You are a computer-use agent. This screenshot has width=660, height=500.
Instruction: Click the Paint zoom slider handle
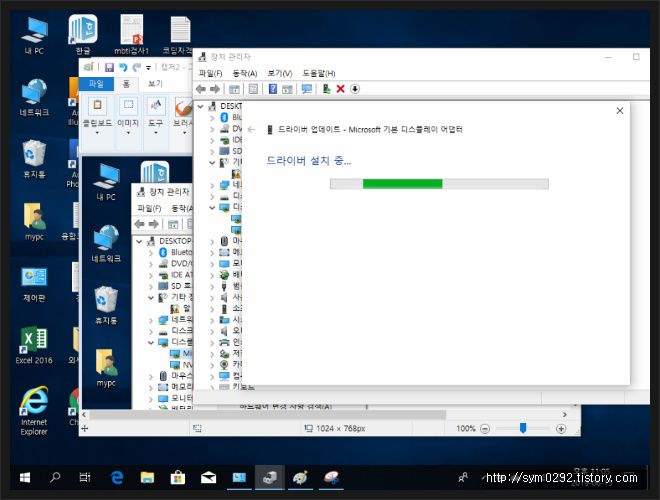pos(523,428)
